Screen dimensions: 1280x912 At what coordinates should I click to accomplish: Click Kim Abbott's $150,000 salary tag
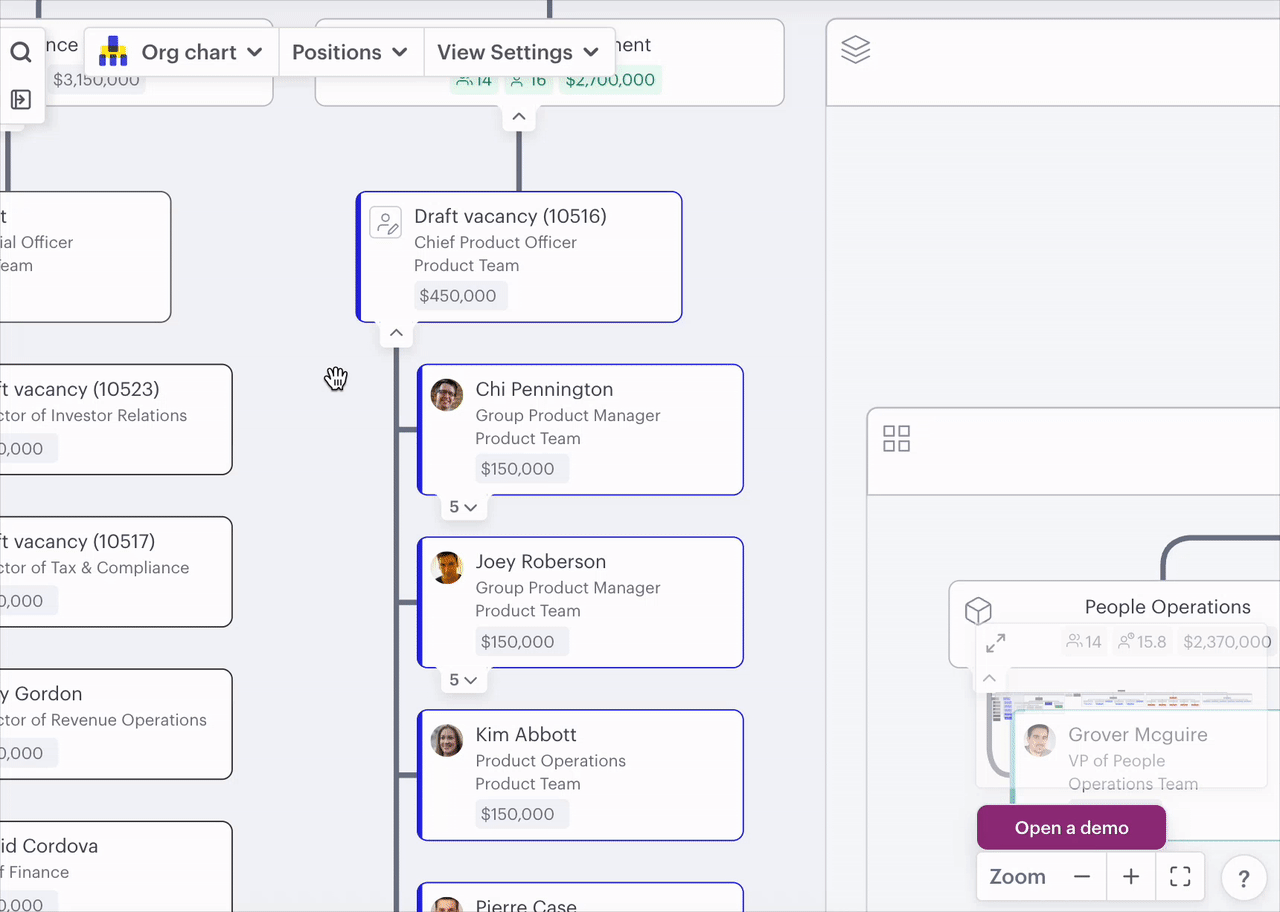tap(522, 814)
